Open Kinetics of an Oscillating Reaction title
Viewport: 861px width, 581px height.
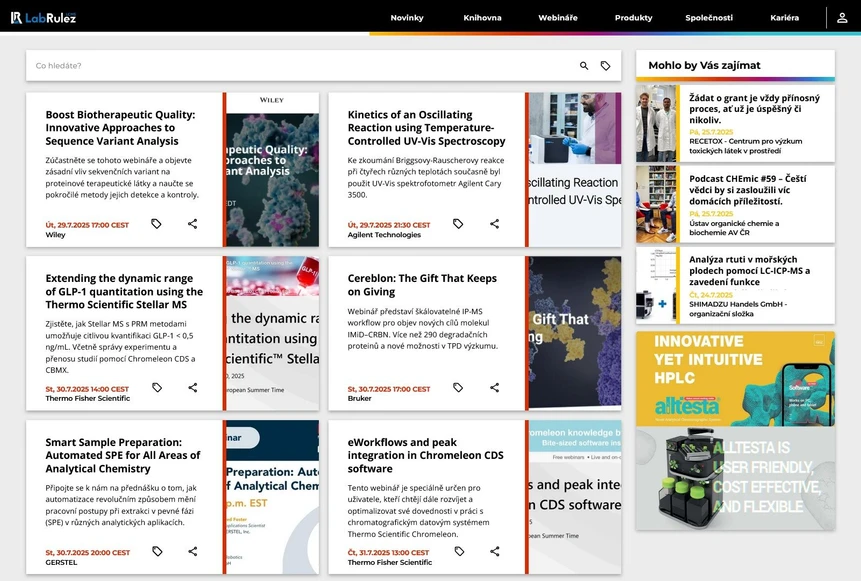426,128
